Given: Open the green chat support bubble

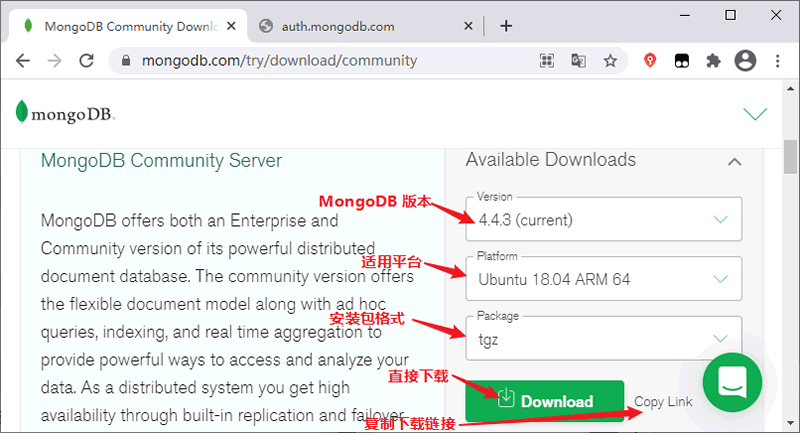Looking at the screenshot, I should point(732,382).
